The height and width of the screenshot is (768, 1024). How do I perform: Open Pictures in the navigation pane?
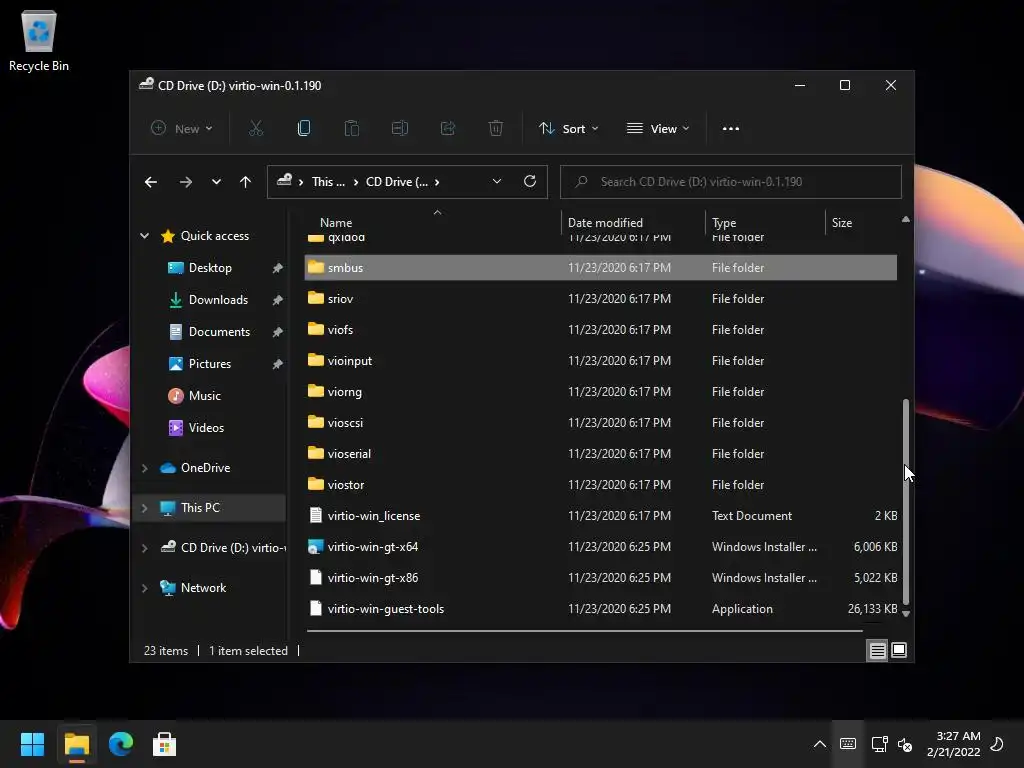tap(210, 364)
